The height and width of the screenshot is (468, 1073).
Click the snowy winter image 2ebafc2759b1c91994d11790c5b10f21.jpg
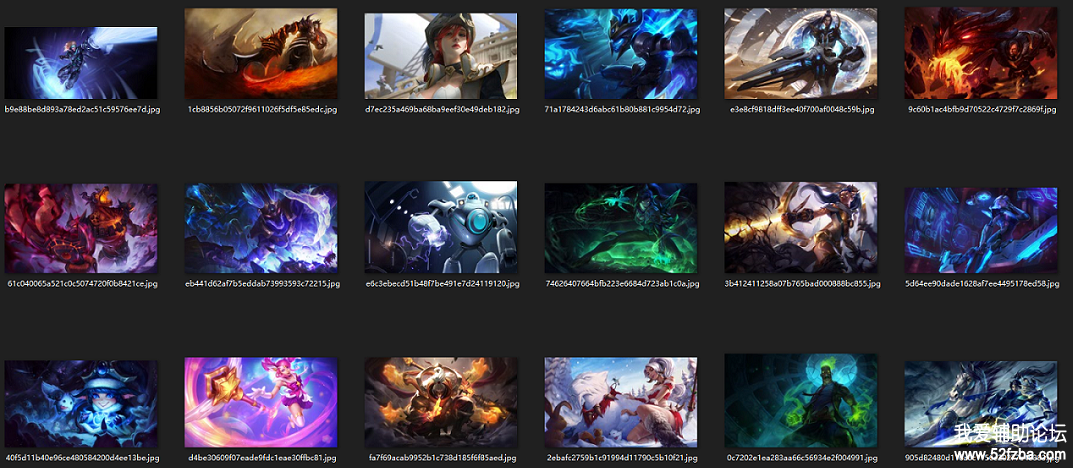pyautogui.click(x=621, y=404)
